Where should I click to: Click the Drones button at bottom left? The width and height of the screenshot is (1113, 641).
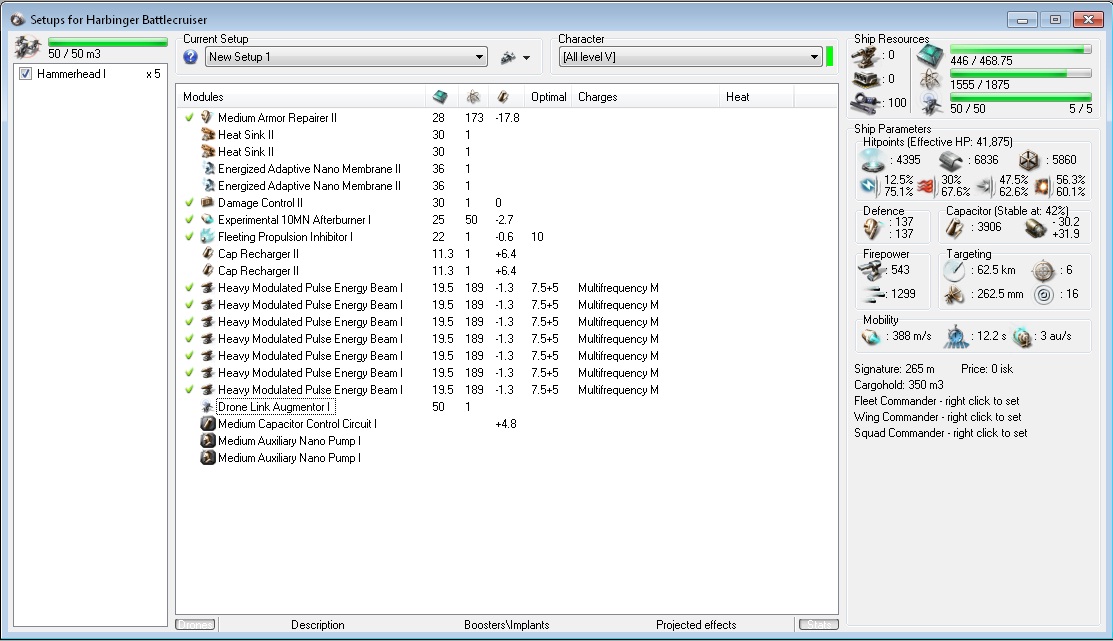(195, 625)
